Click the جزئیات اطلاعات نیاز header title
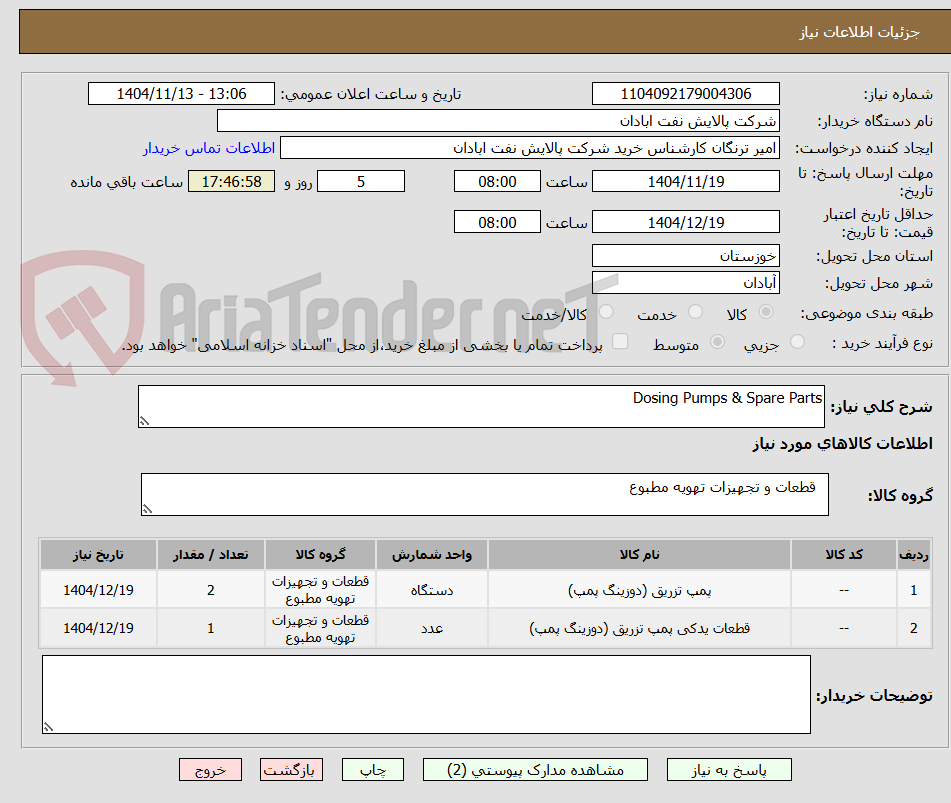 click(859, 32)
